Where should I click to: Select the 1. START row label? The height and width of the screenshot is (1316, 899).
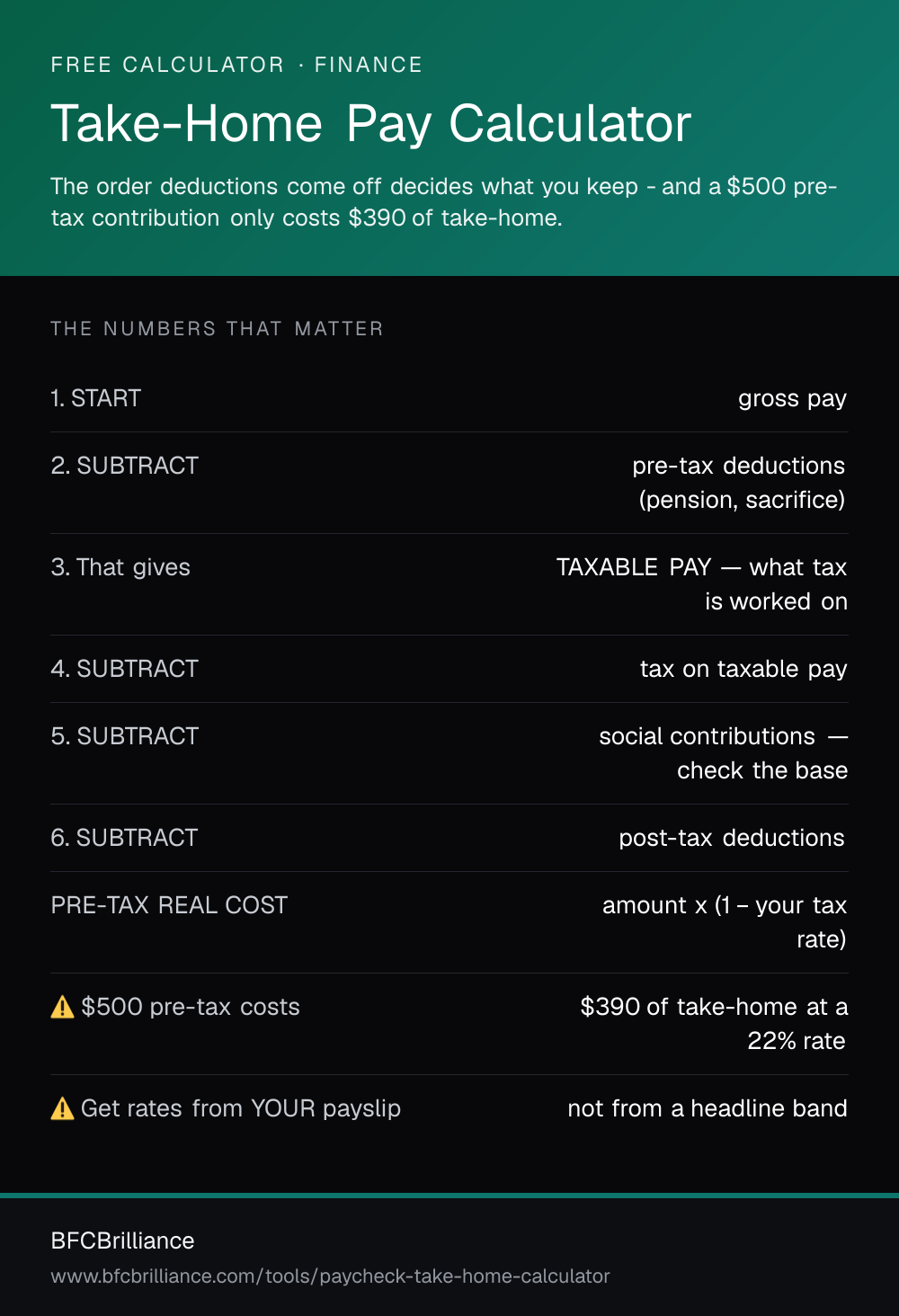click(x=96, y=398)
